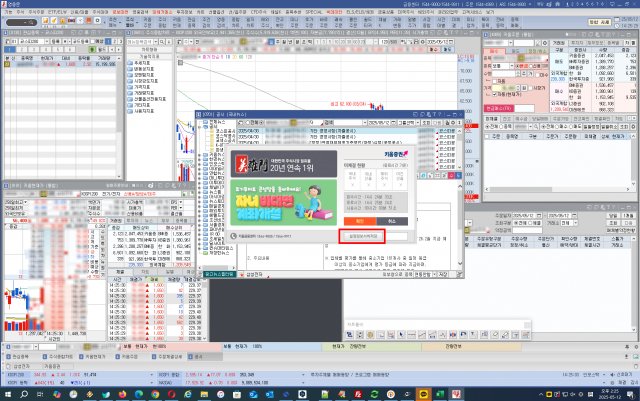Click the news list vertical scrollbar
Screen dimensions: 640x401
460,149
